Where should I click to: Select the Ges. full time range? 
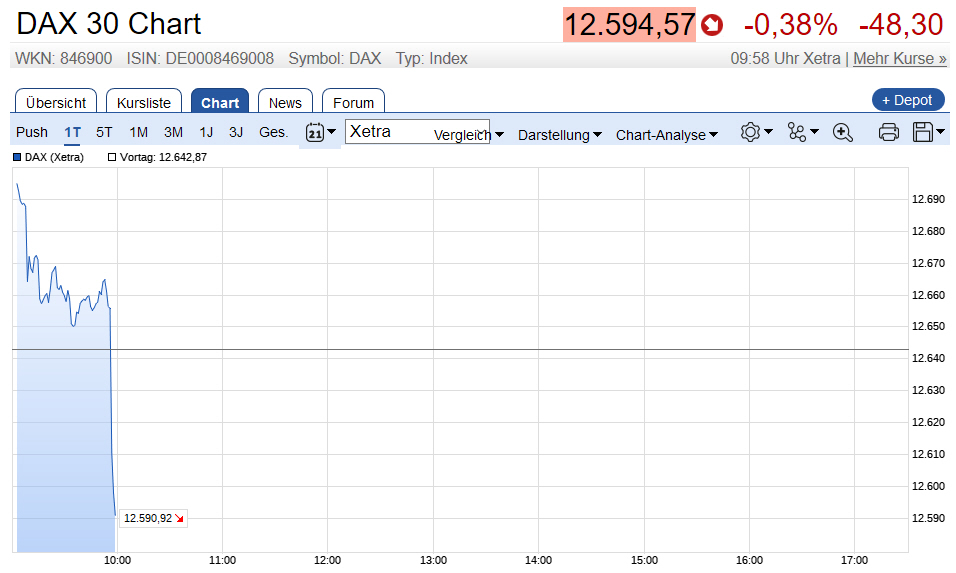tap(273, 132)
